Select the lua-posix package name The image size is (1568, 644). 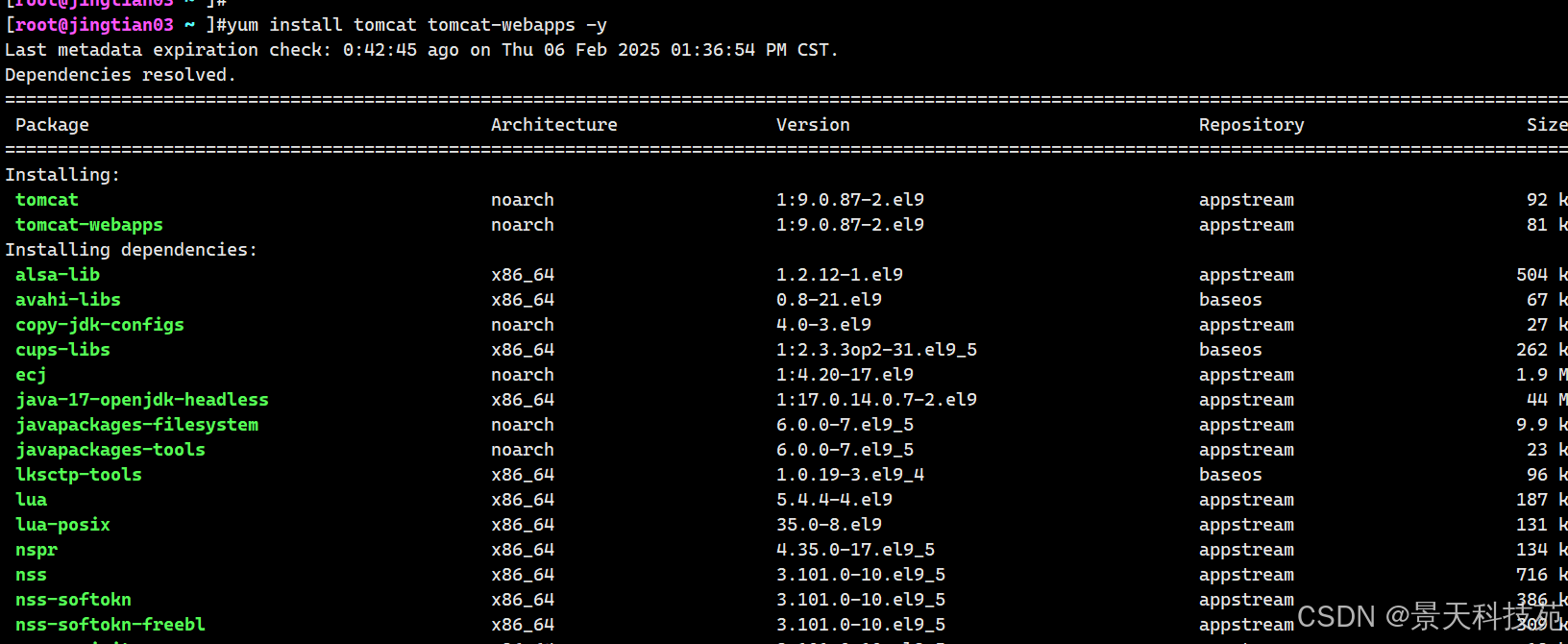click(x=62, y=525)
